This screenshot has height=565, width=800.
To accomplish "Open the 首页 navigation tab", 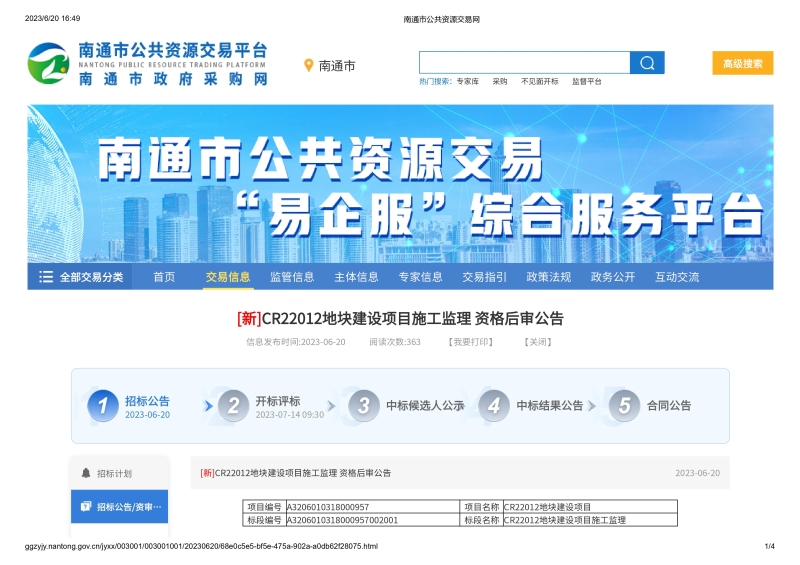I will pos(163,277).
